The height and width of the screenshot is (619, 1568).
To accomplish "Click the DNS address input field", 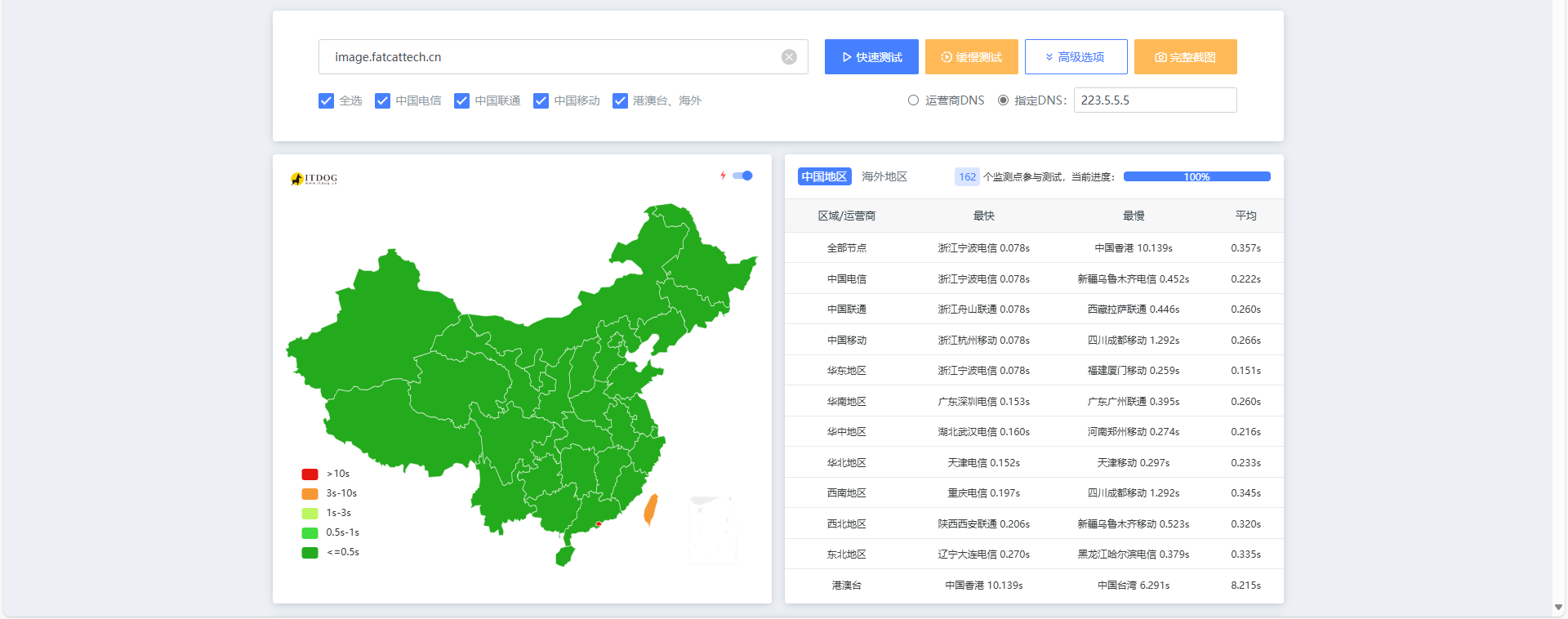I will coord(1154,100).
